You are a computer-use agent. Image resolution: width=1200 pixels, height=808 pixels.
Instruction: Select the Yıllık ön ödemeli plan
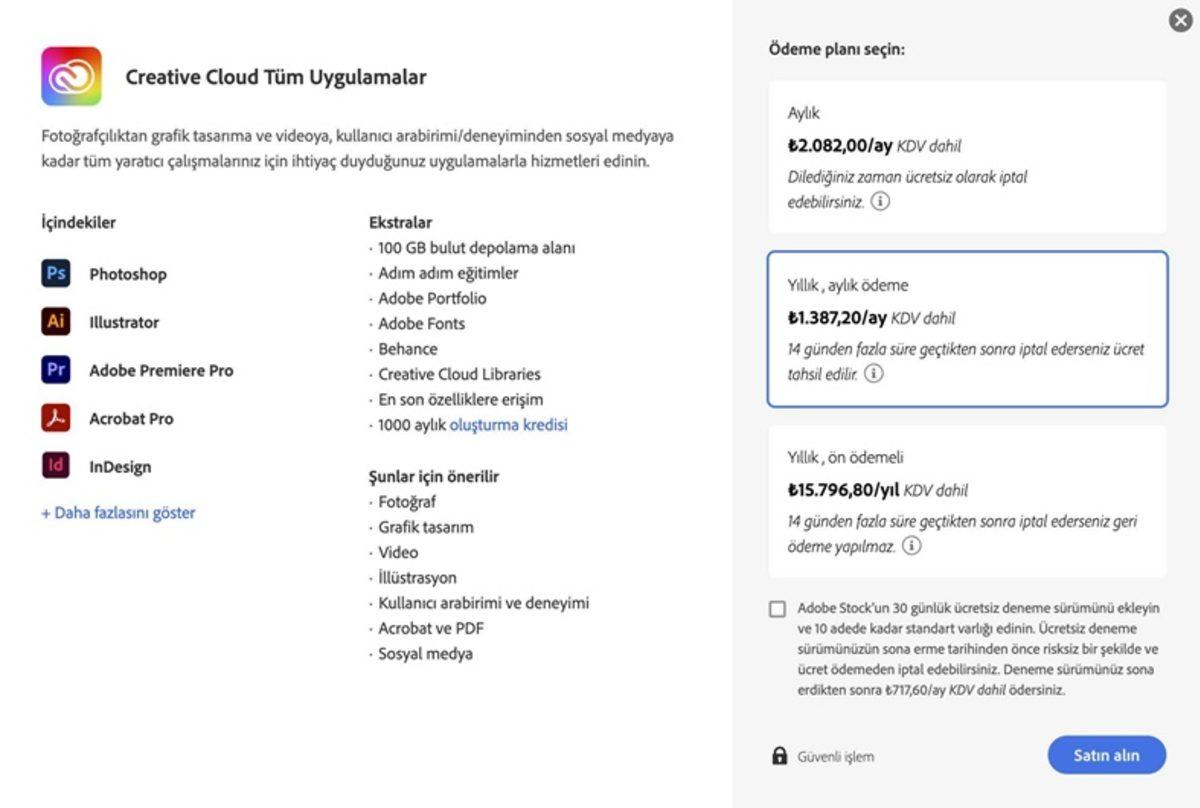click(x=966, y=502)
